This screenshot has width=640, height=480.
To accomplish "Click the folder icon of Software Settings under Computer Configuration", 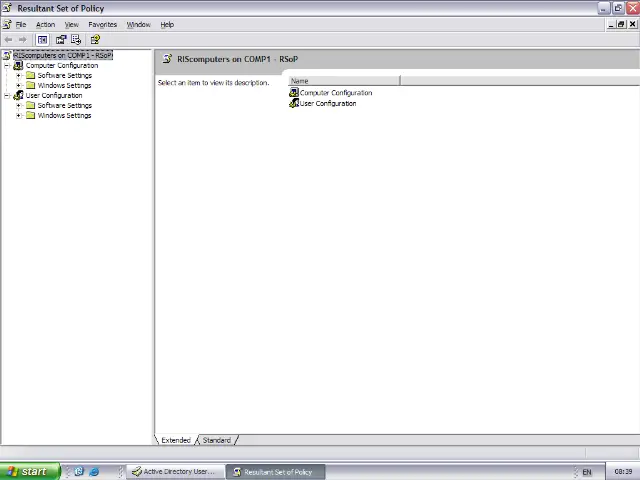I will [31, 75].
